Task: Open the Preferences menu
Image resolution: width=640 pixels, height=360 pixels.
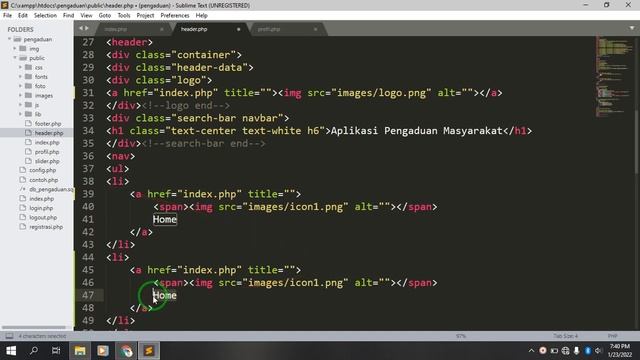Action: (x=175, y=16)
